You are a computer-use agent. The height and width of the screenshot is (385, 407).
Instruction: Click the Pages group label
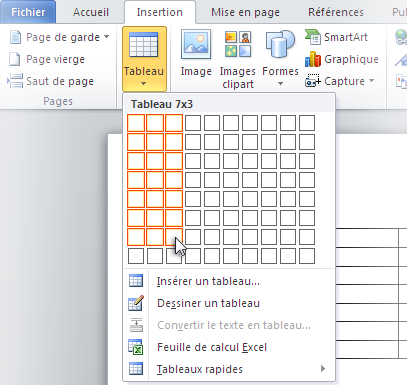pos(58,101)
